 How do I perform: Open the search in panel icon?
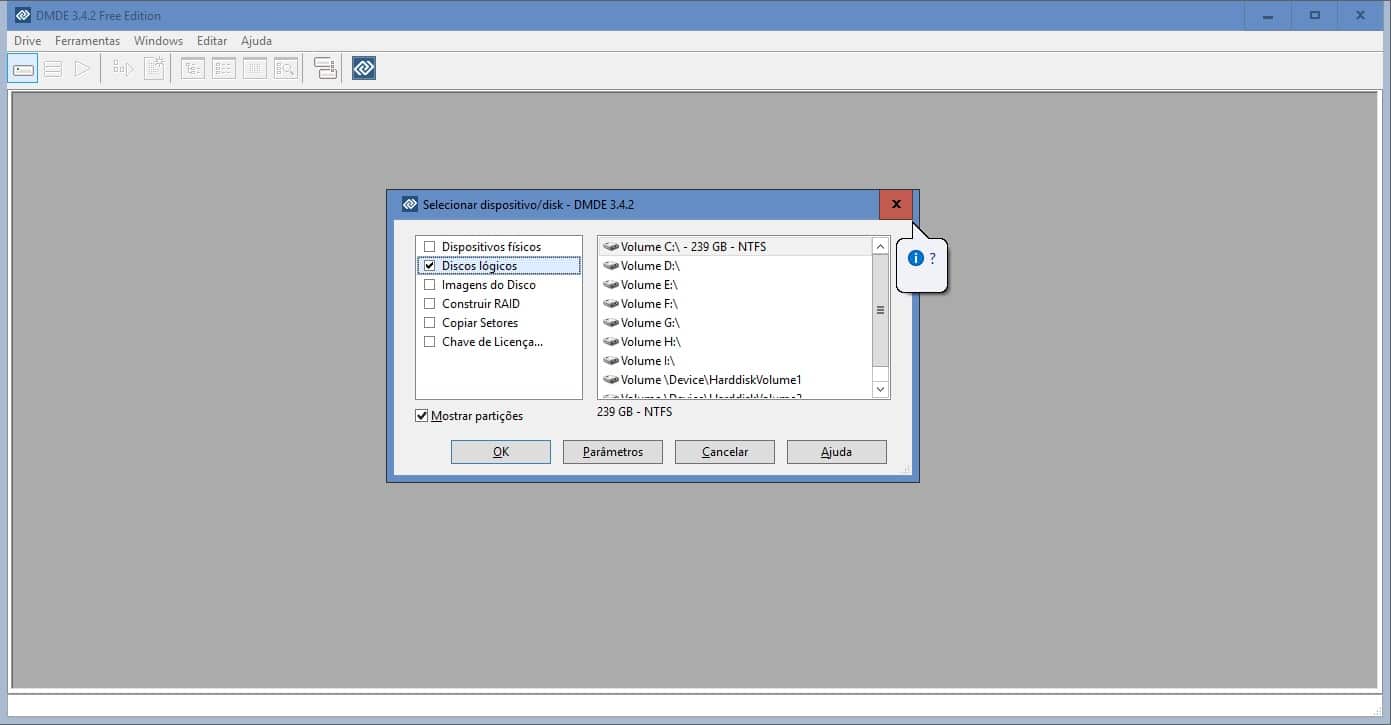point(286,69)
